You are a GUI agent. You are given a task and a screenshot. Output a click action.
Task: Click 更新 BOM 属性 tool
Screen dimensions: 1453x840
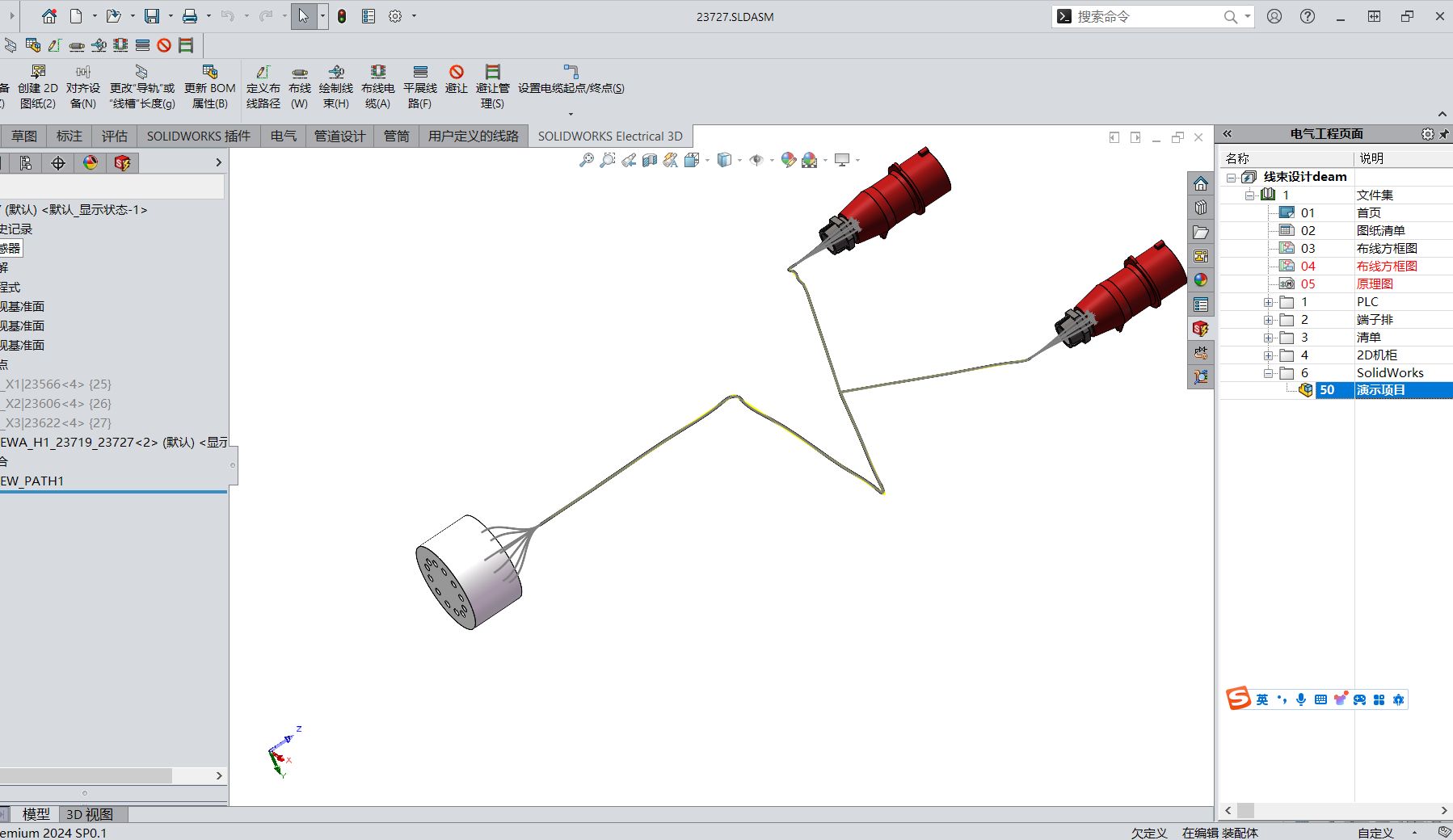coord(210,87)
